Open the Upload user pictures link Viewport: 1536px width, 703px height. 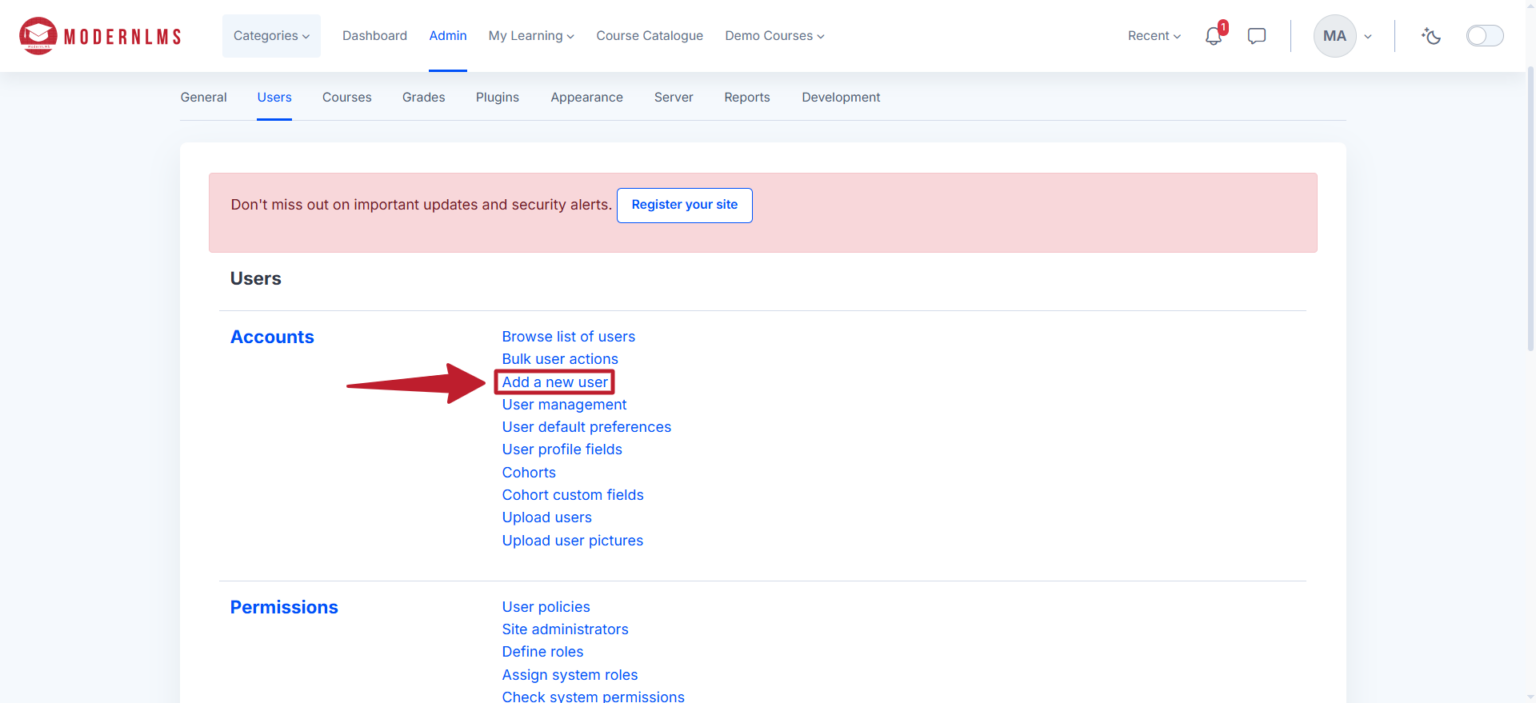[572, 540]
